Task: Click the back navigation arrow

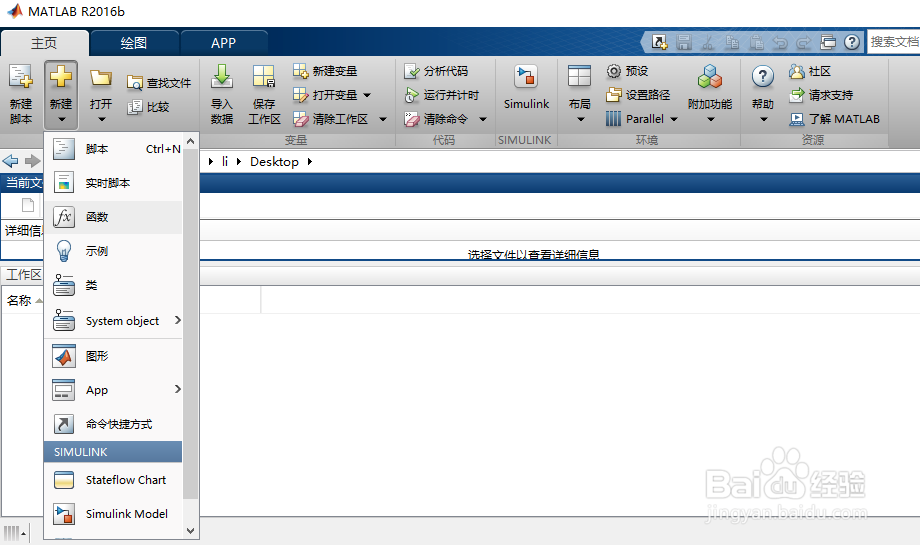Action: coord(11,161)
